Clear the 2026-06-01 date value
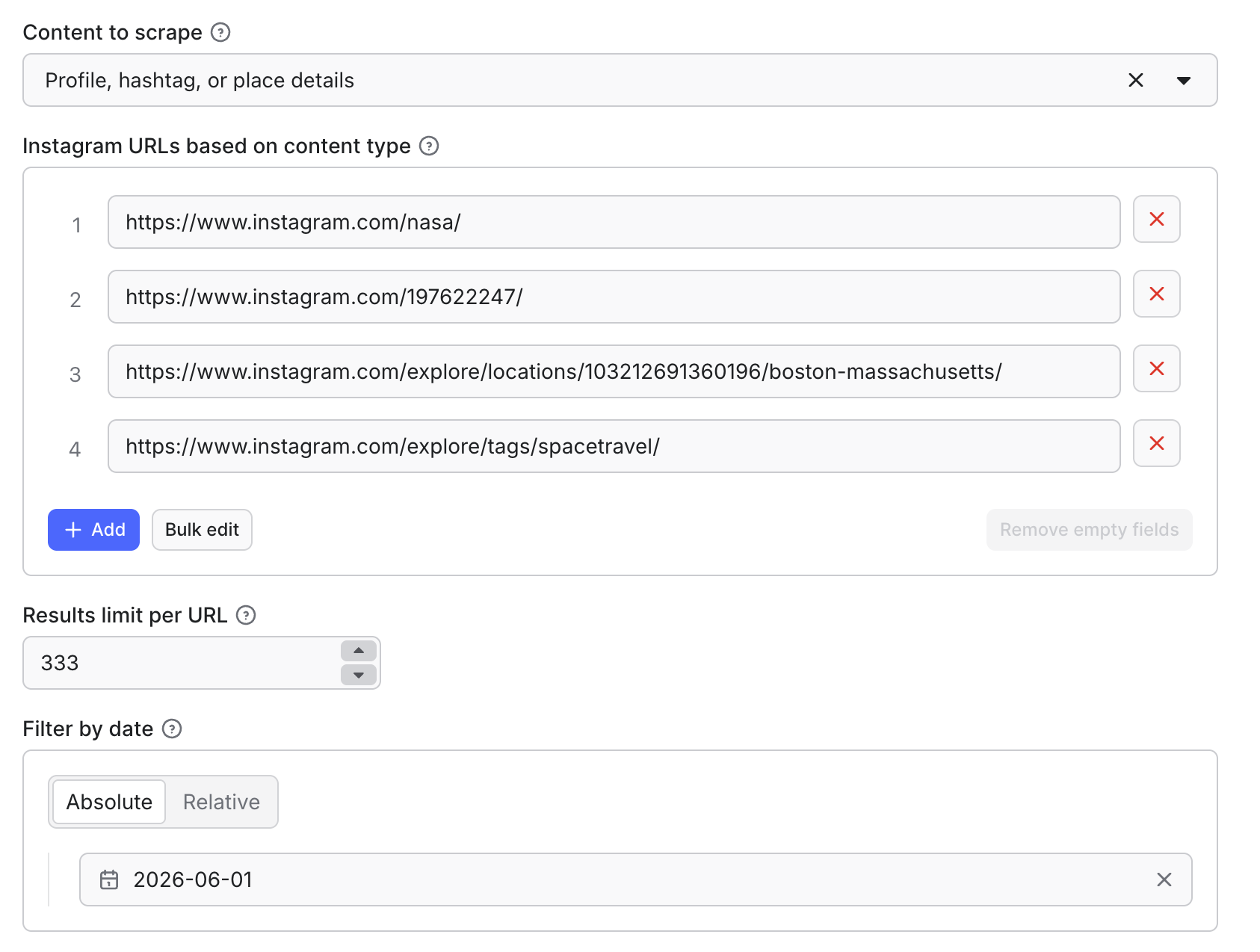This screenshot has height=952, width=1260. coord(1164,880)
